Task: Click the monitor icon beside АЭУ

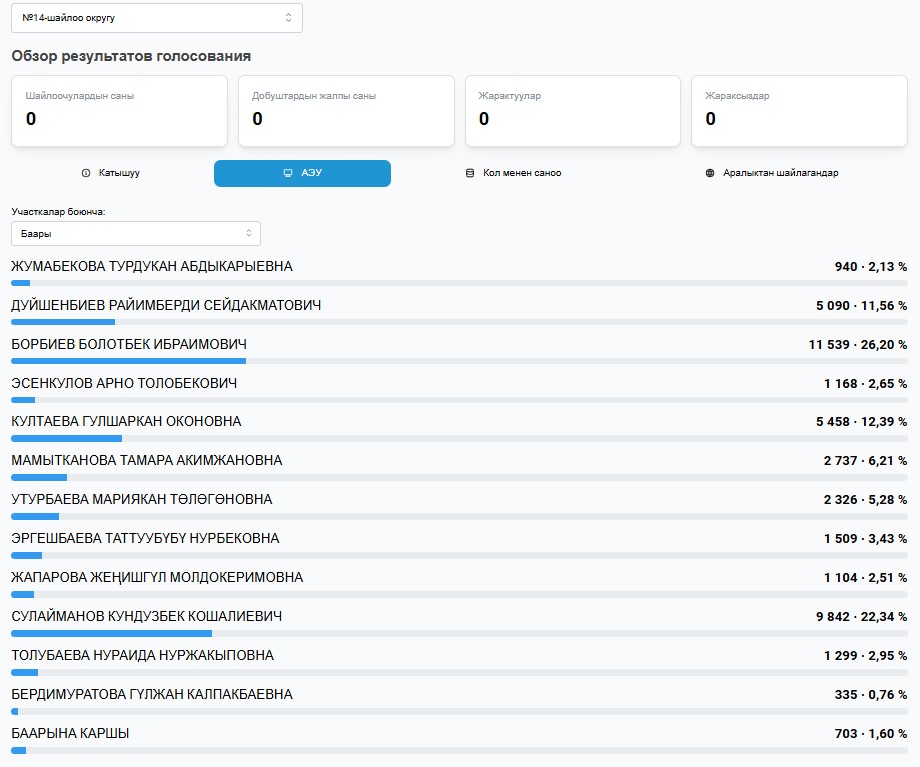Action: coord(289,173)
